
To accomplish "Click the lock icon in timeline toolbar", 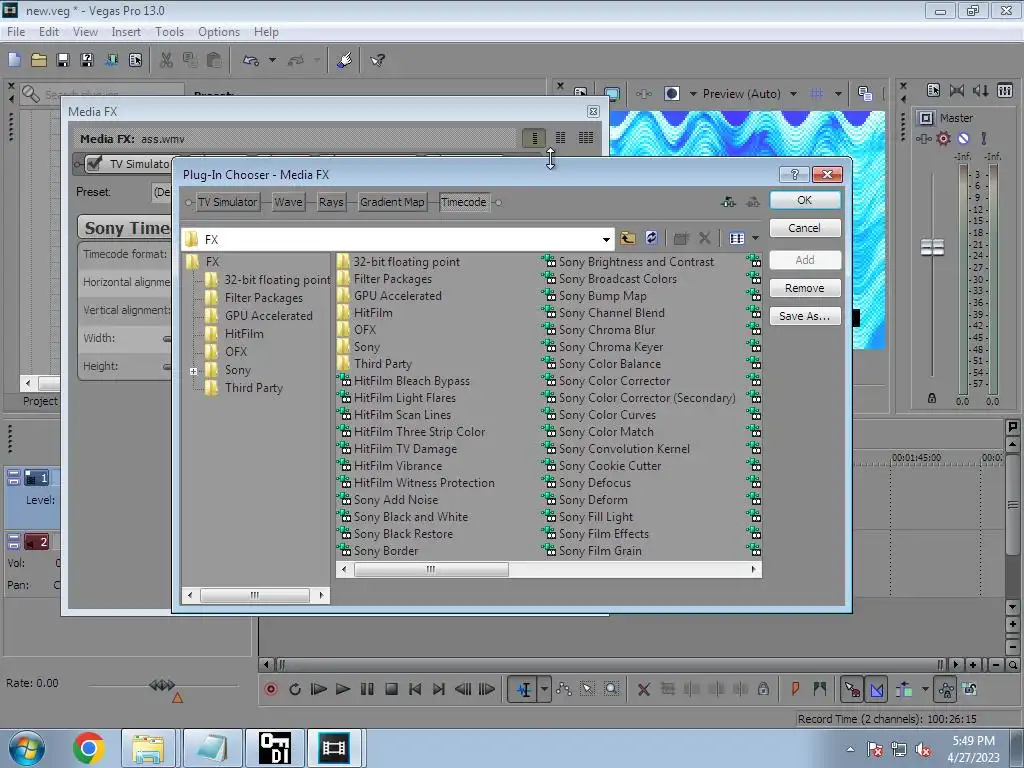I will (763, 689).
